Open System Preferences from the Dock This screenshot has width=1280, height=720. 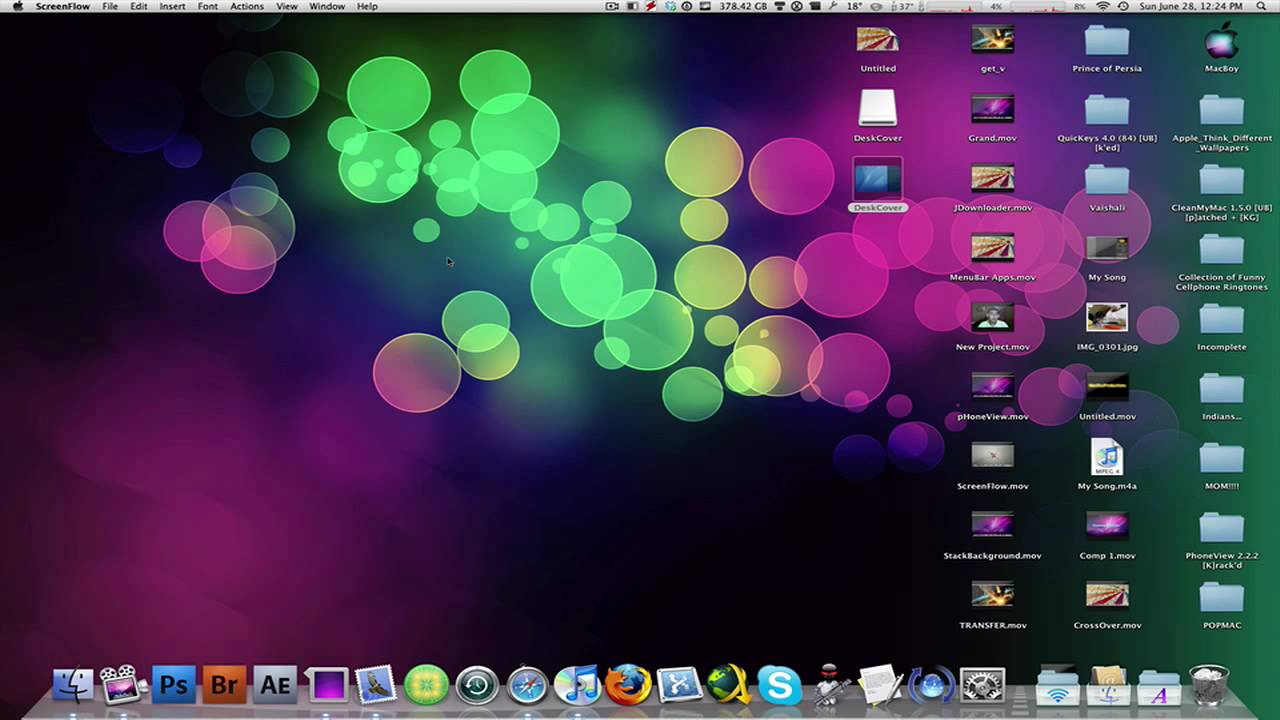click(980, 685)
